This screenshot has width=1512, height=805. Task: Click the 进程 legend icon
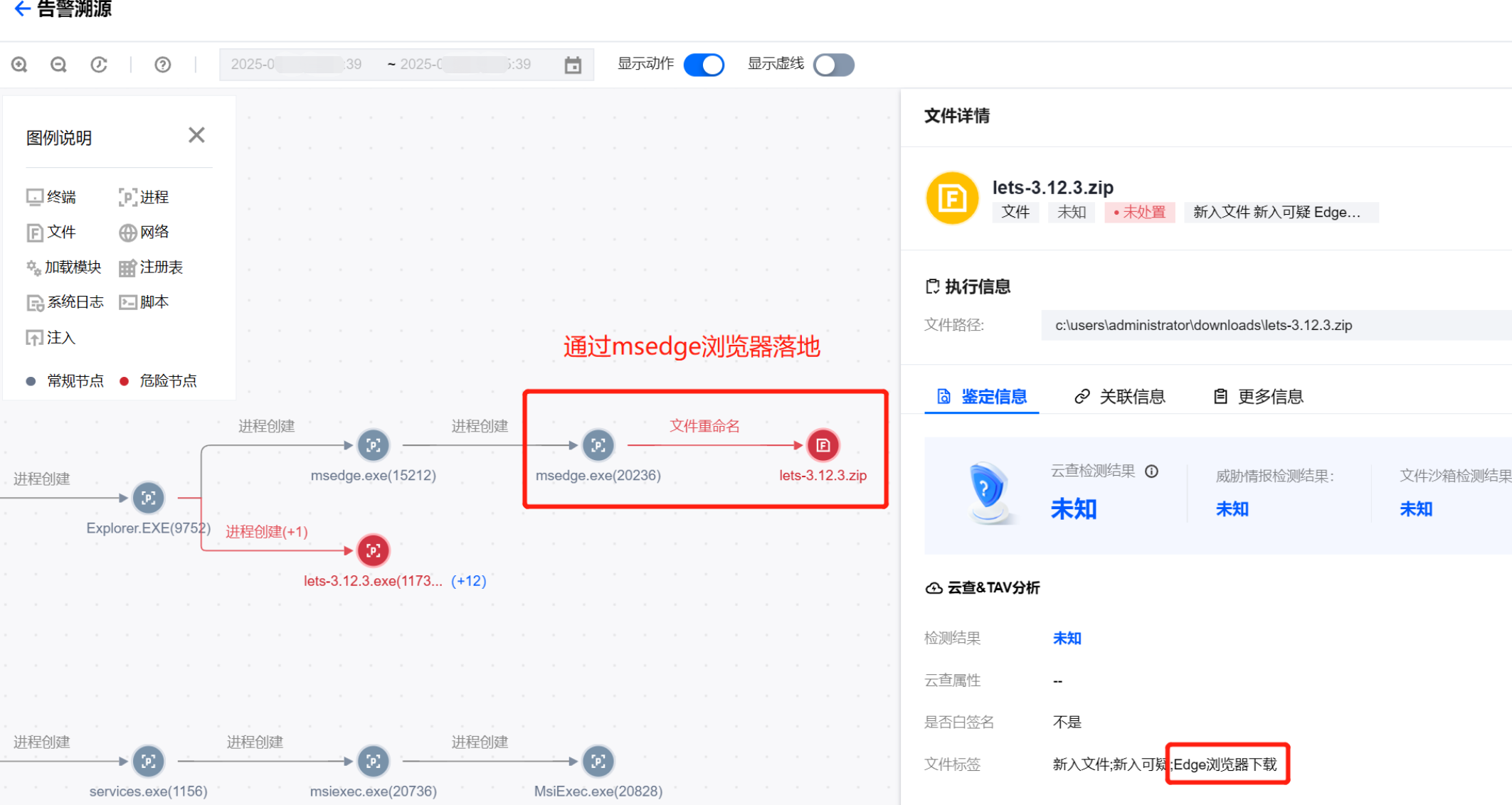click(x=127, y=197)
